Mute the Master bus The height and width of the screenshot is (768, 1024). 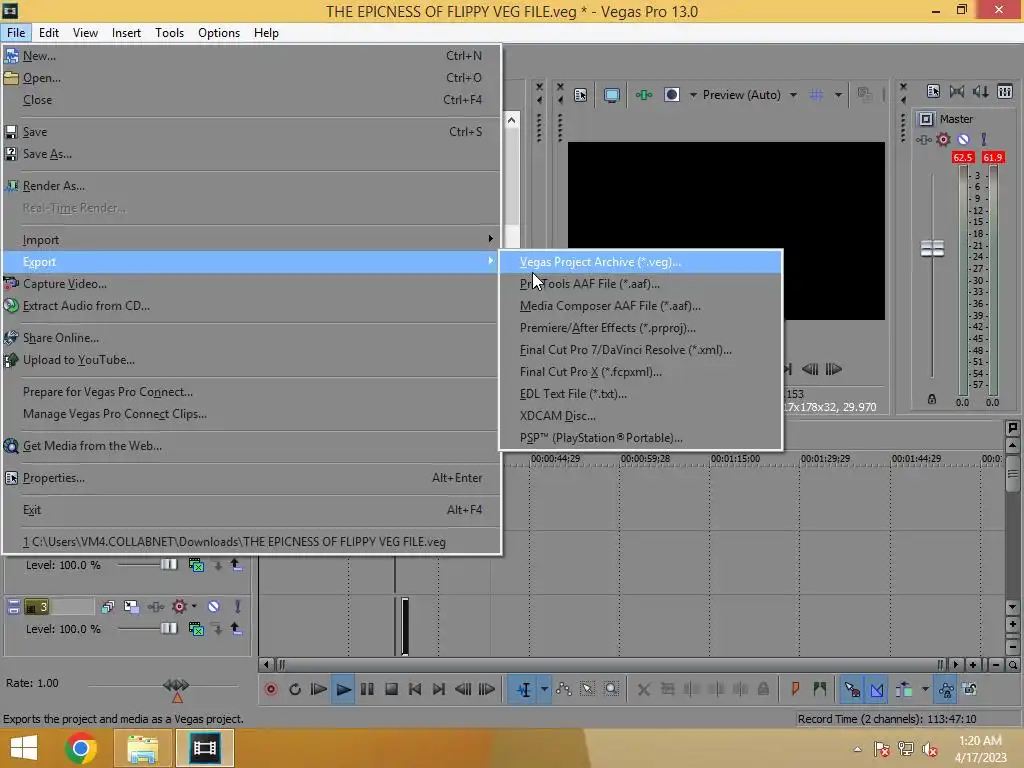963,140
